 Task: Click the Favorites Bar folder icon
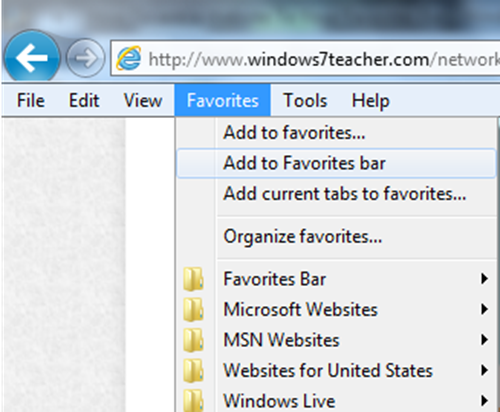pyautogui.click(x=193, y=279)
